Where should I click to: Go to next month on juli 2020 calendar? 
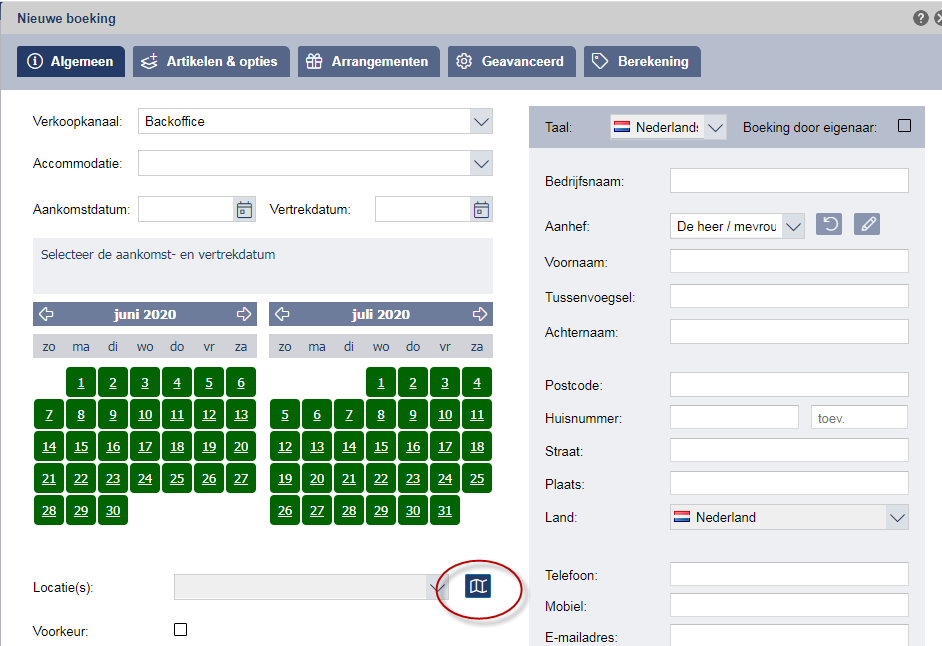[x=479, y=314]
